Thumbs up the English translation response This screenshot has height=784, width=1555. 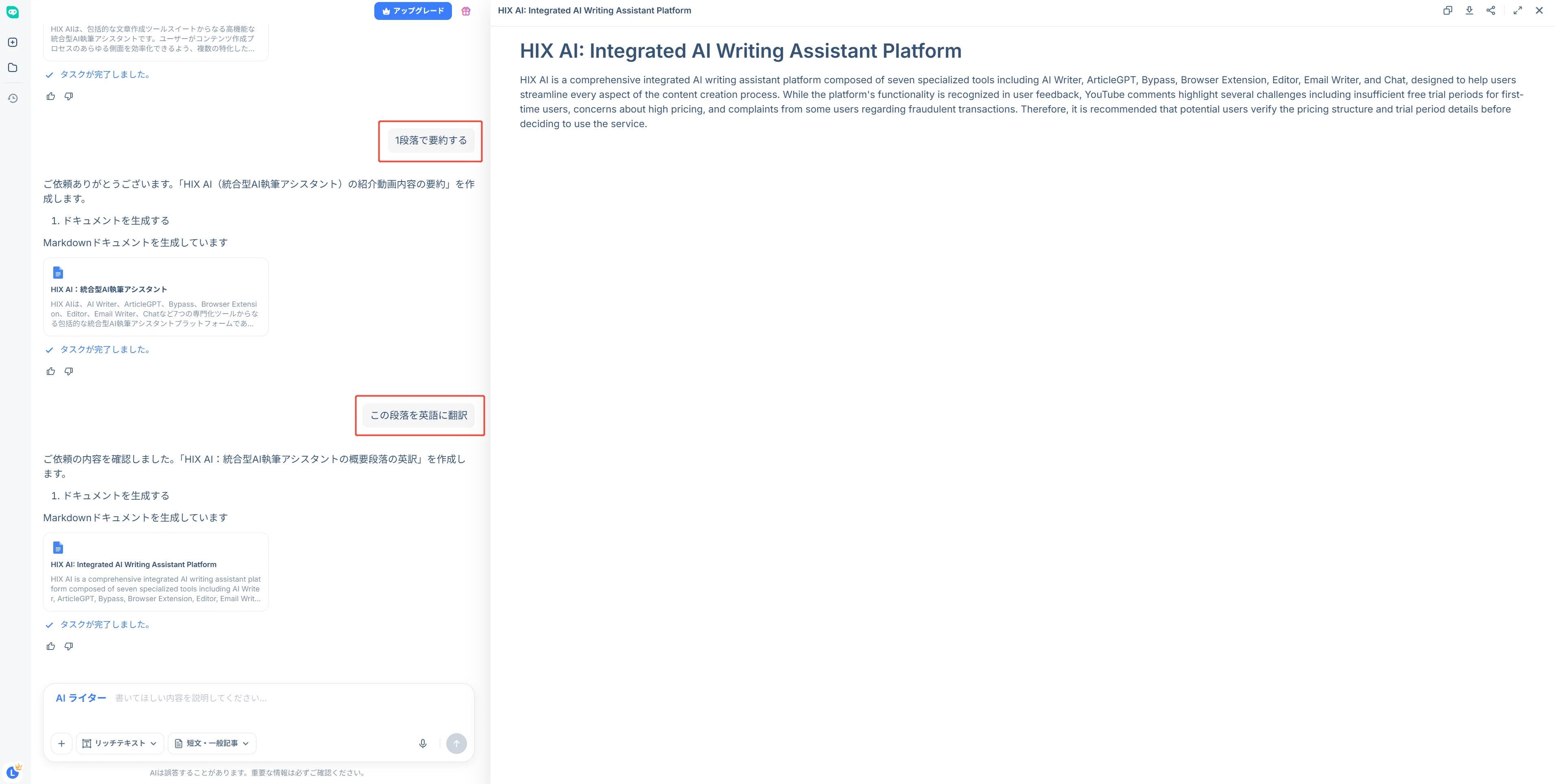click(51, 646)
